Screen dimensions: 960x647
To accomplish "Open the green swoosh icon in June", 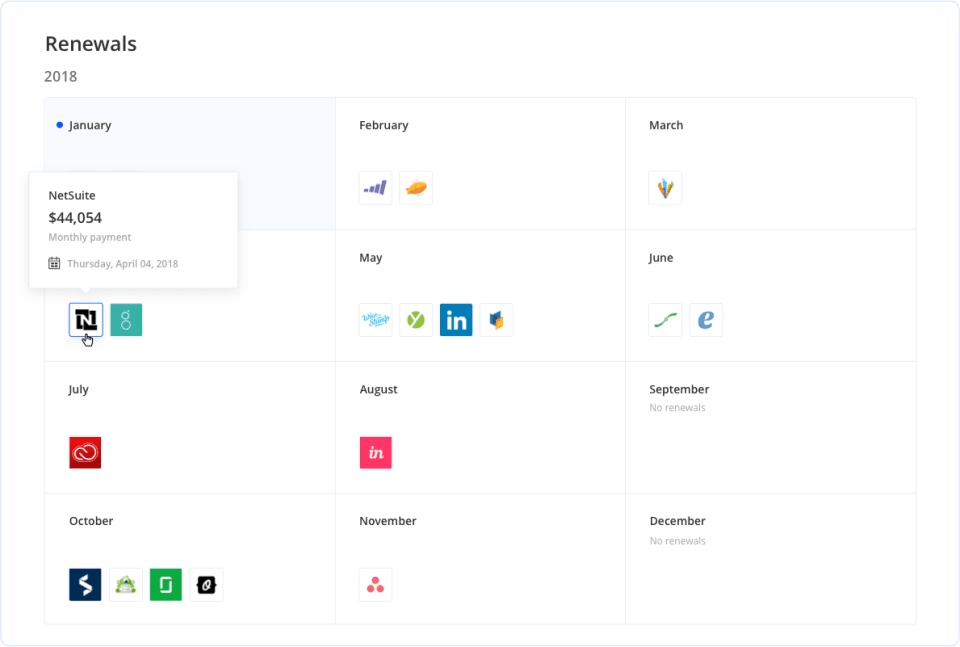I will (x=665, y=320).
